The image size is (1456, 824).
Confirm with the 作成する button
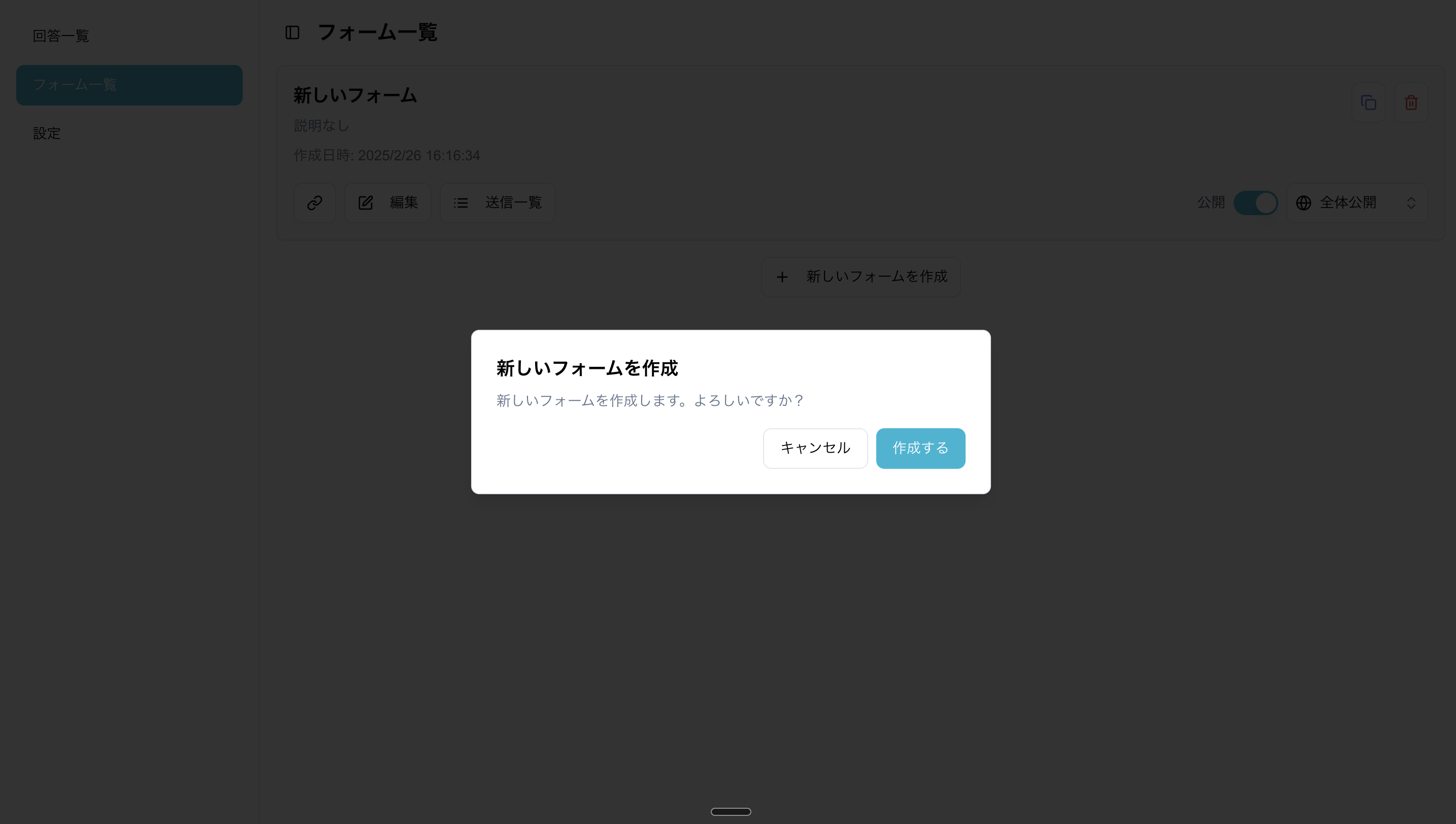point(920,448)
